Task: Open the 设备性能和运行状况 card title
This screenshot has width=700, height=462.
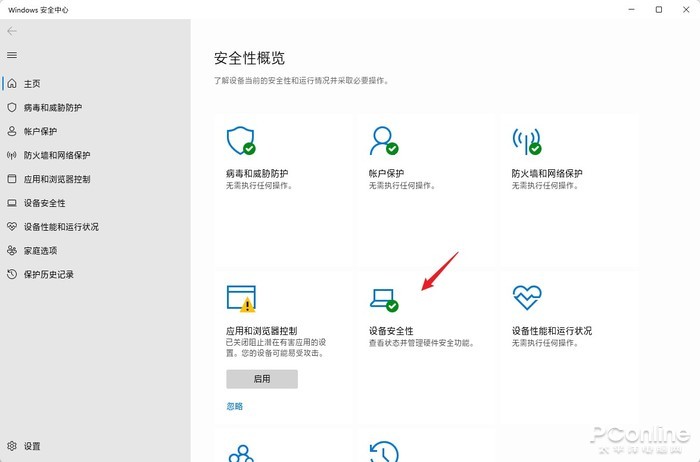Action: [x=552, y=331]
